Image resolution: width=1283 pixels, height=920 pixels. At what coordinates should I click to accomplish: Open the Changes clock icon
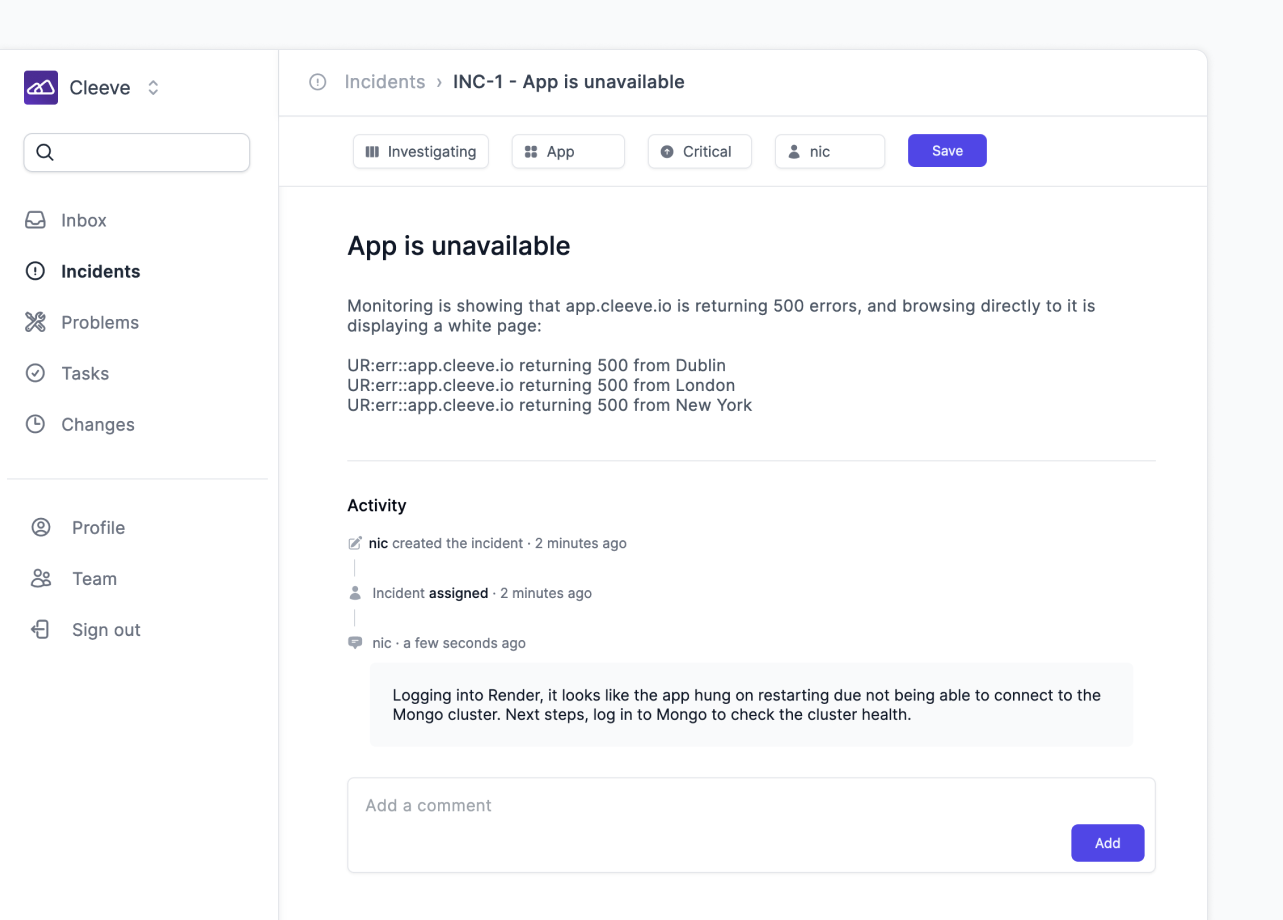click(x=35, y=424)
